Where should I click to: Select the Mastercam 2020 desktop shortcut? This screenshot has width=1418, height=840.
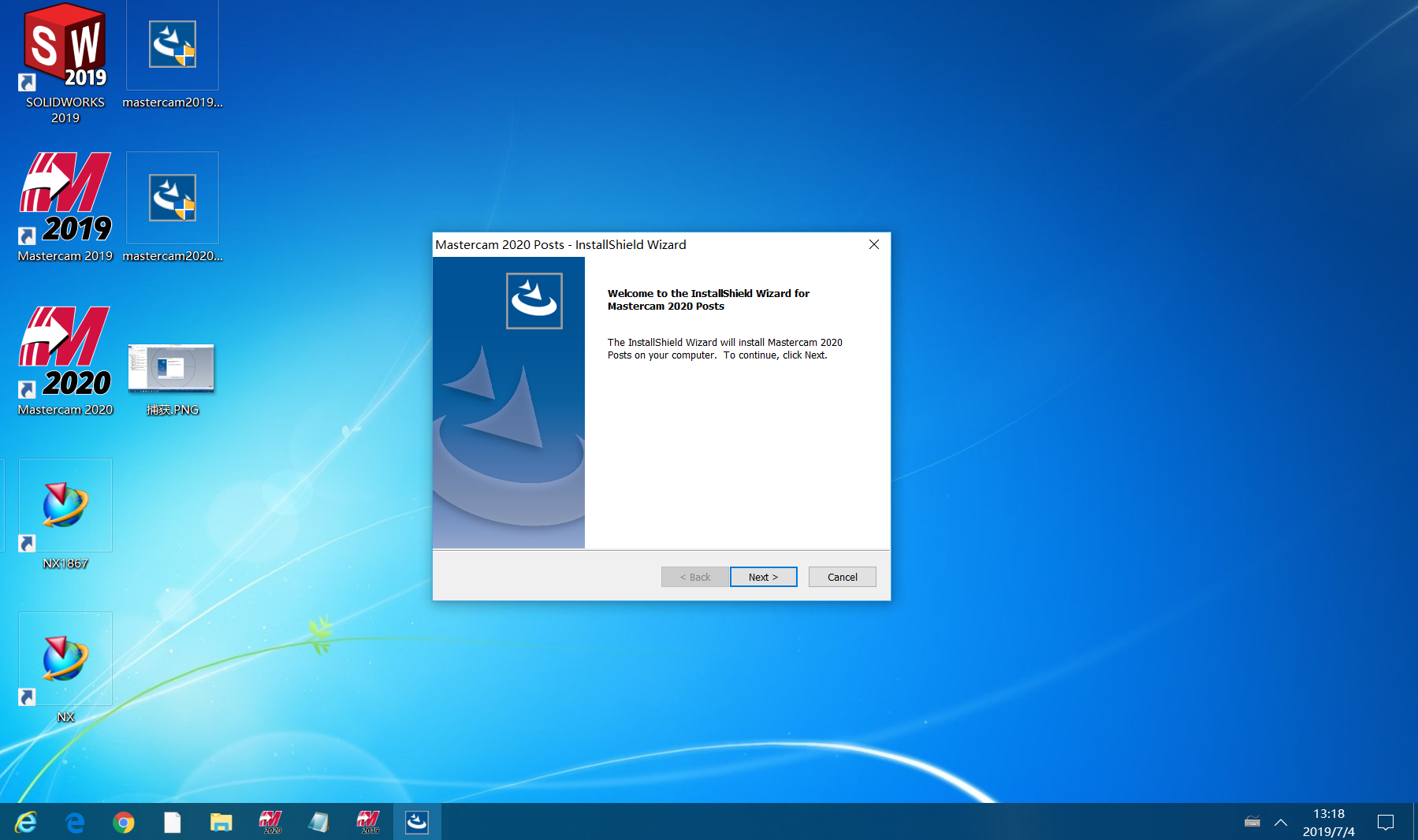click(x=65, y=362)
